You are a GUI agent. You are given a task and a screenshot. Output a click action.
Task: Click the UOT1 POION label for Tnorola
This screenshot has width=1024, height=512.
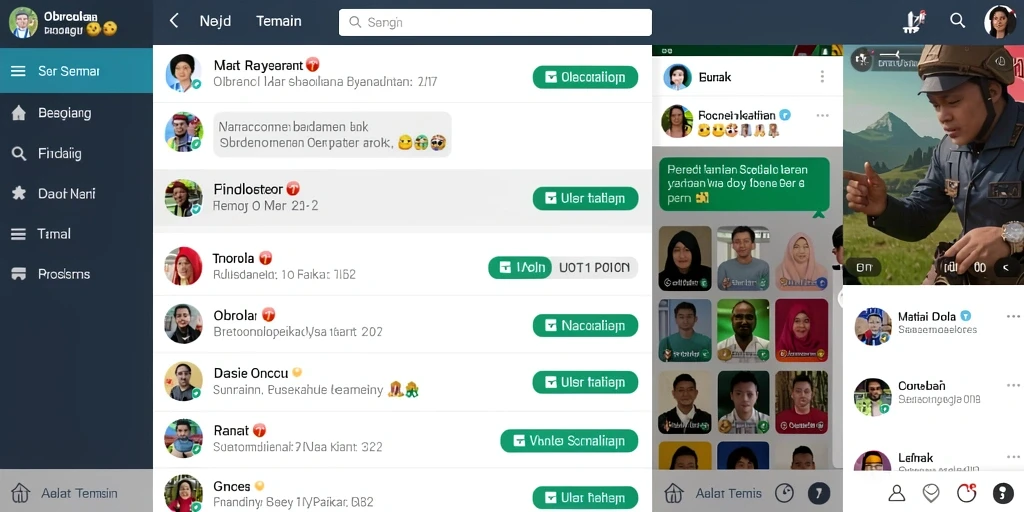(594, 268)
